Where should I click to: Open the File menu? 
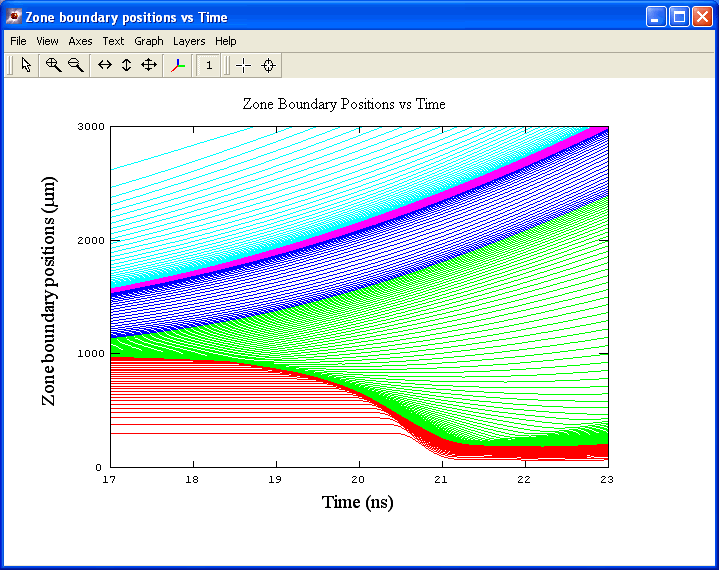click(18, 41)
